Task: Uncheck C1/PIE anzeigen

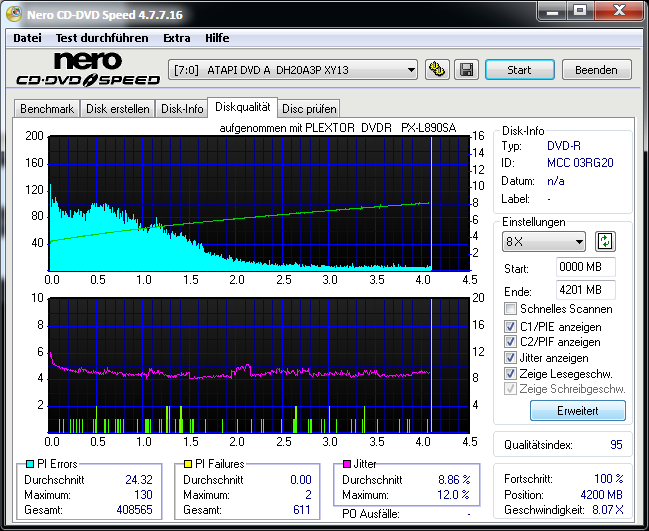Action: point(510,327)
